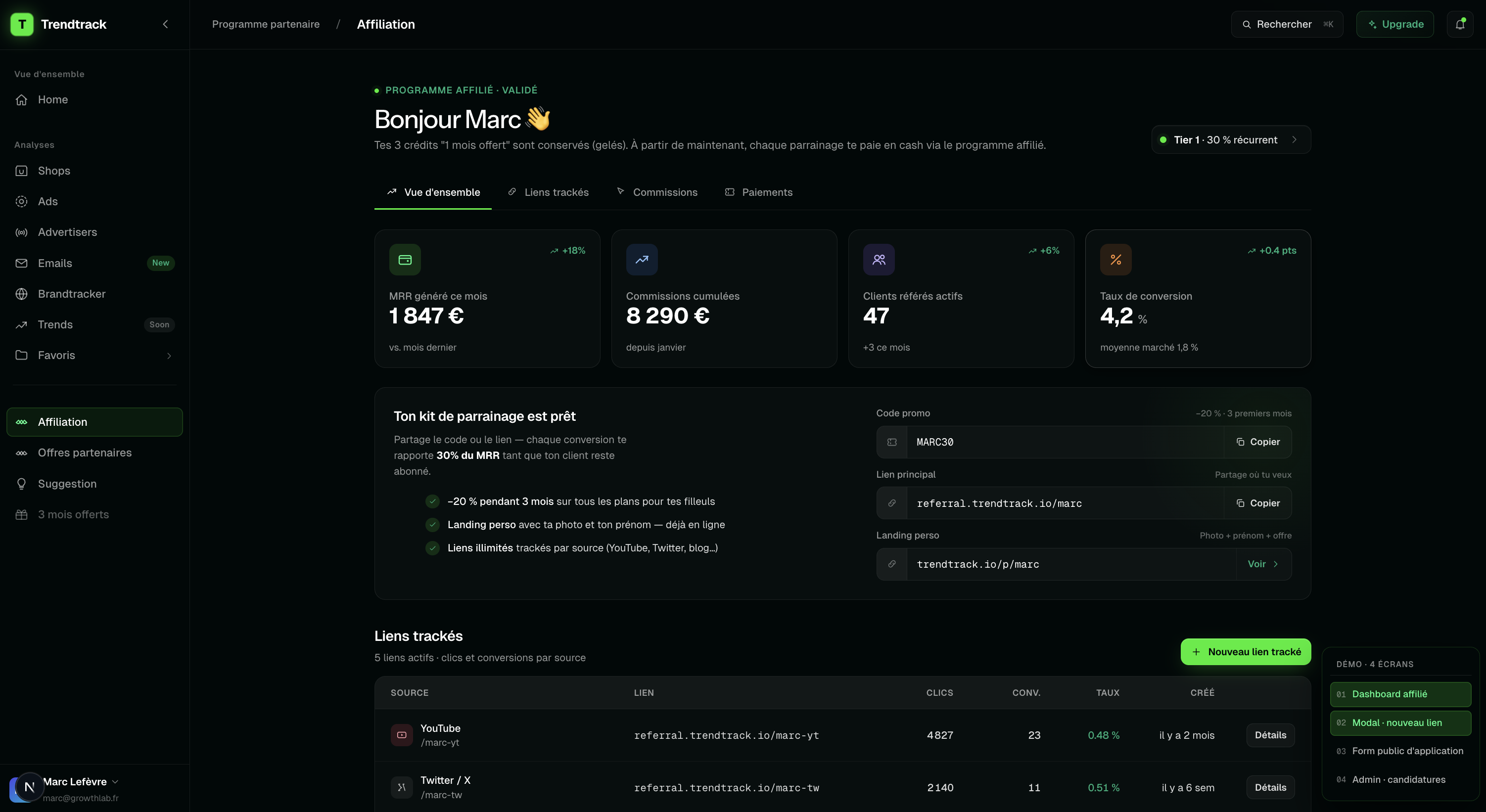Click check icon for Landing perso
This screenshot has width=1486, height=812.
[x=433, y=525]
